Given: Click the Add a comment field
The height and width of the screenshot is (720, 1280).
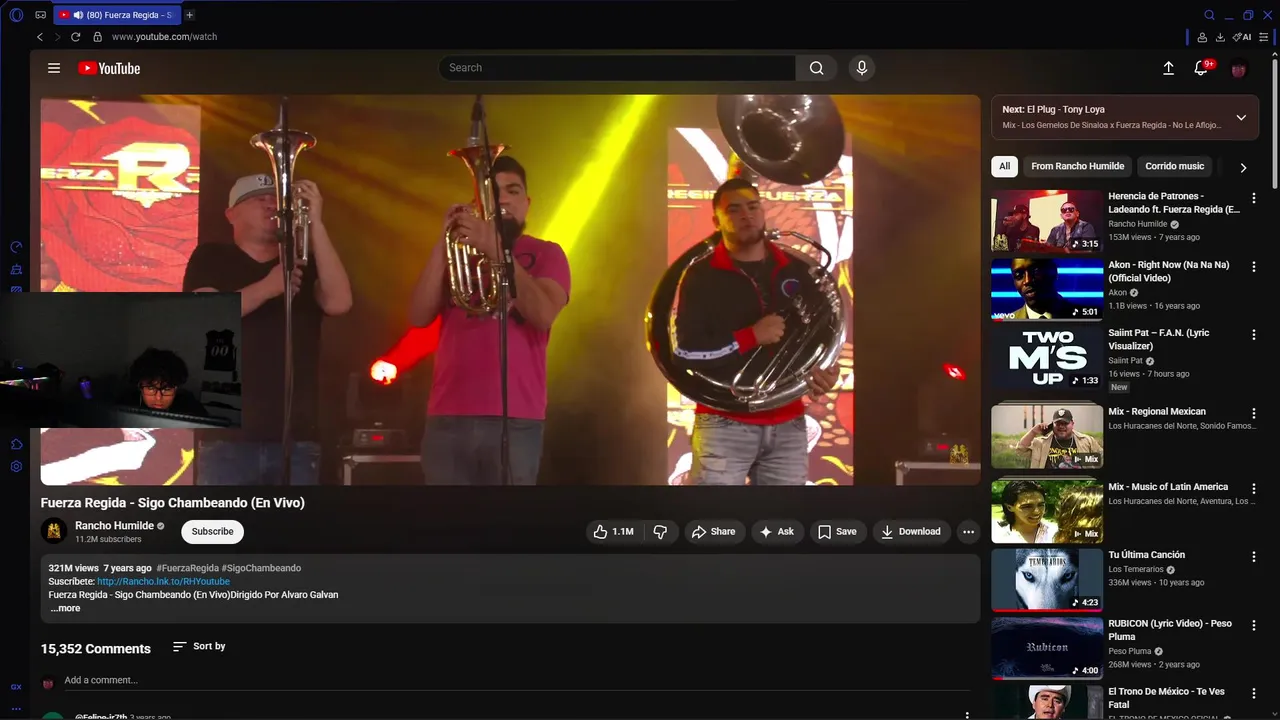Looking at the screenshot, I should coord(517,680).
